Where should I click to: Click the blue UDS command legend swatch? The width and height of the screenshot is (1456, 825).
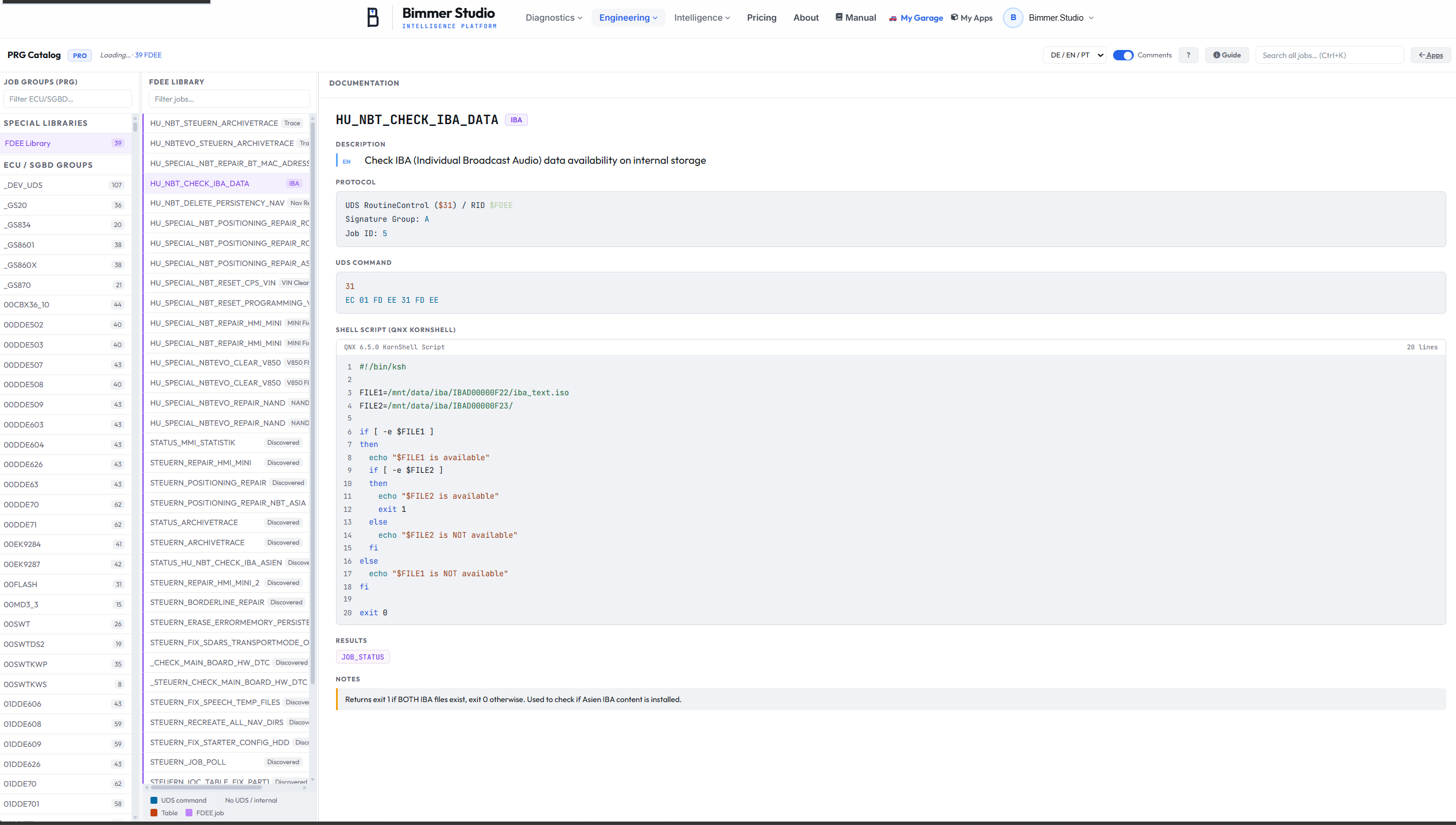coord(154,800)
